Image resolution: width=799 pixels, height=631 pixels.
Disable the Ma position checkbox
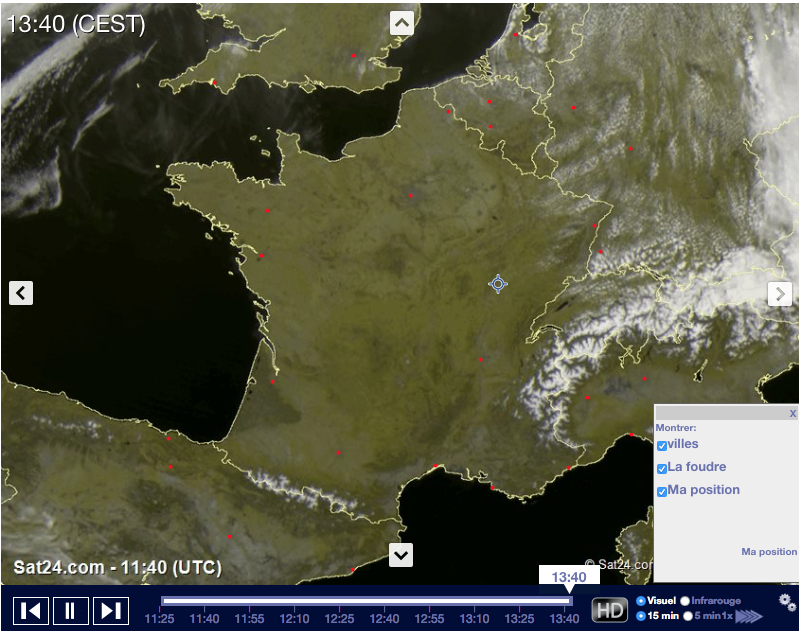(x=662, y=492)
